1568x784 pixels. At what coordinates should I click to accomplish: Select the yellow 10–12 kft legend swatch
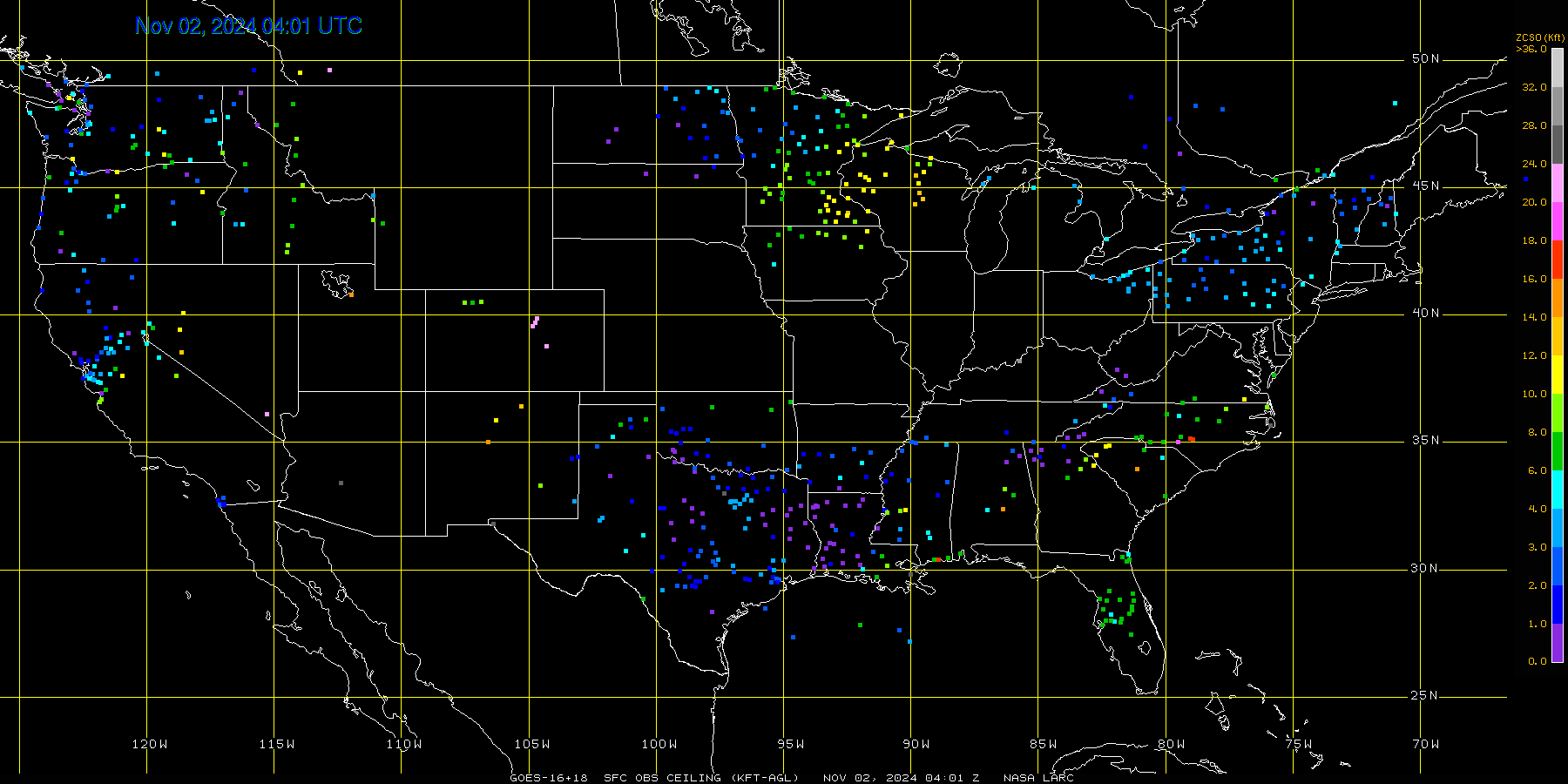click(1558, 375)
